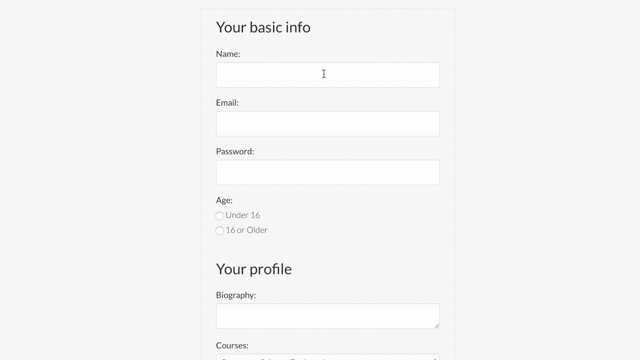Click inside the Biography text area
This screenshot has height=360, width=640.
(328, 316)
